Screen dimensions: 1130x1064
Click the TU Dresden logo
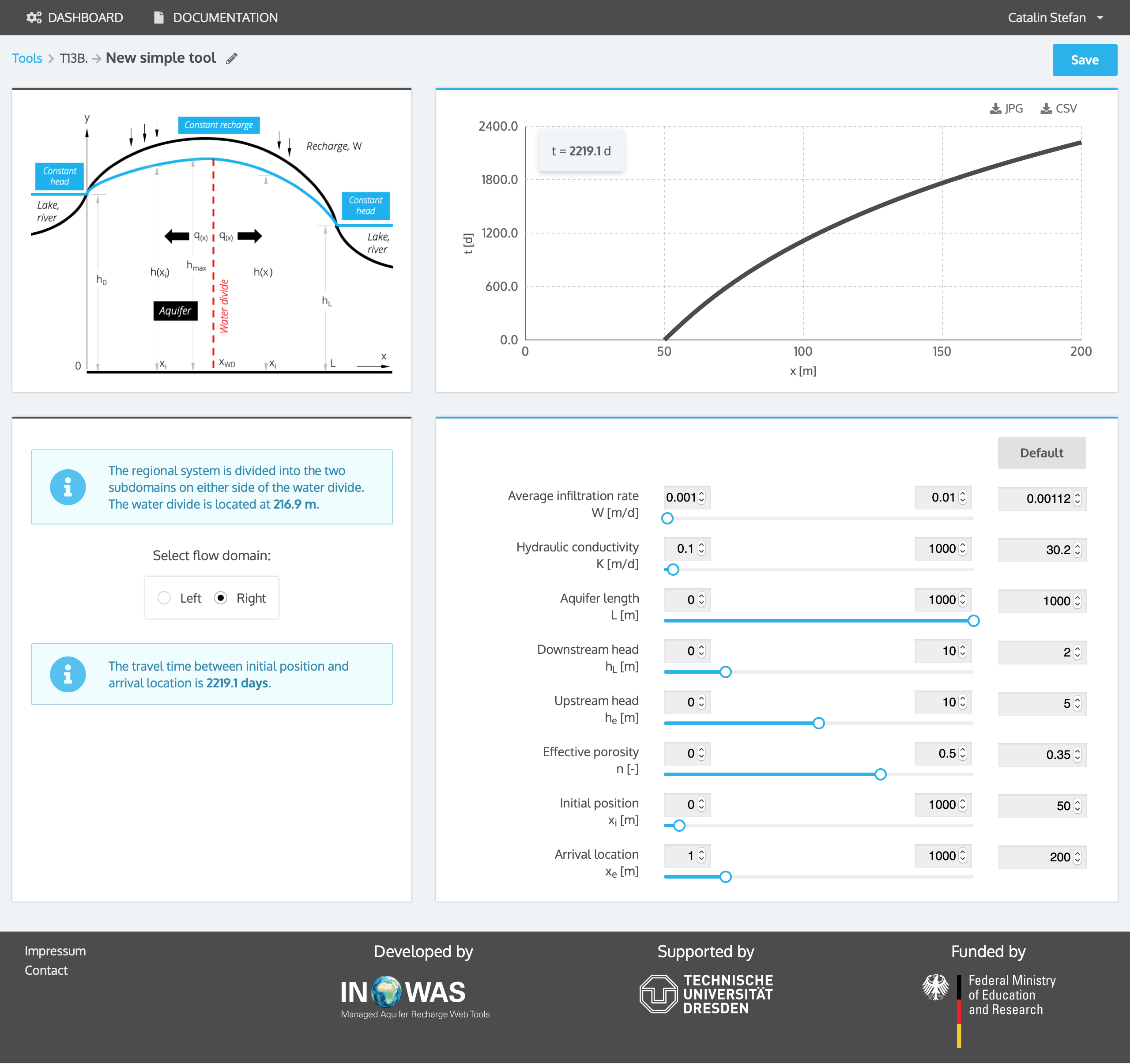click(x=707, y=994)
